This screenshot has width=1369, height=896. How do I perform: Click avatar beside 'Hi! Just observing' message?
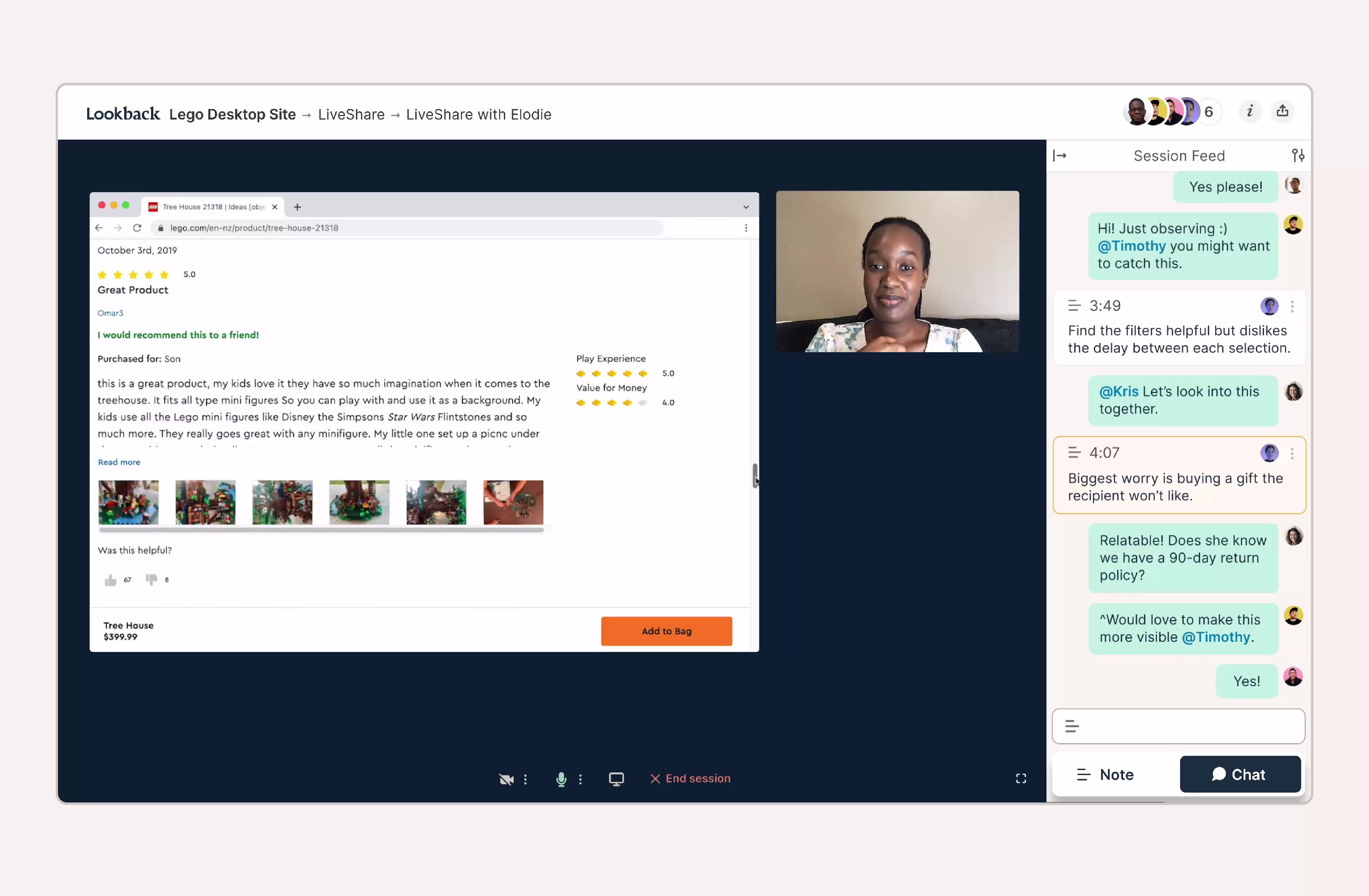(1293, 225)
